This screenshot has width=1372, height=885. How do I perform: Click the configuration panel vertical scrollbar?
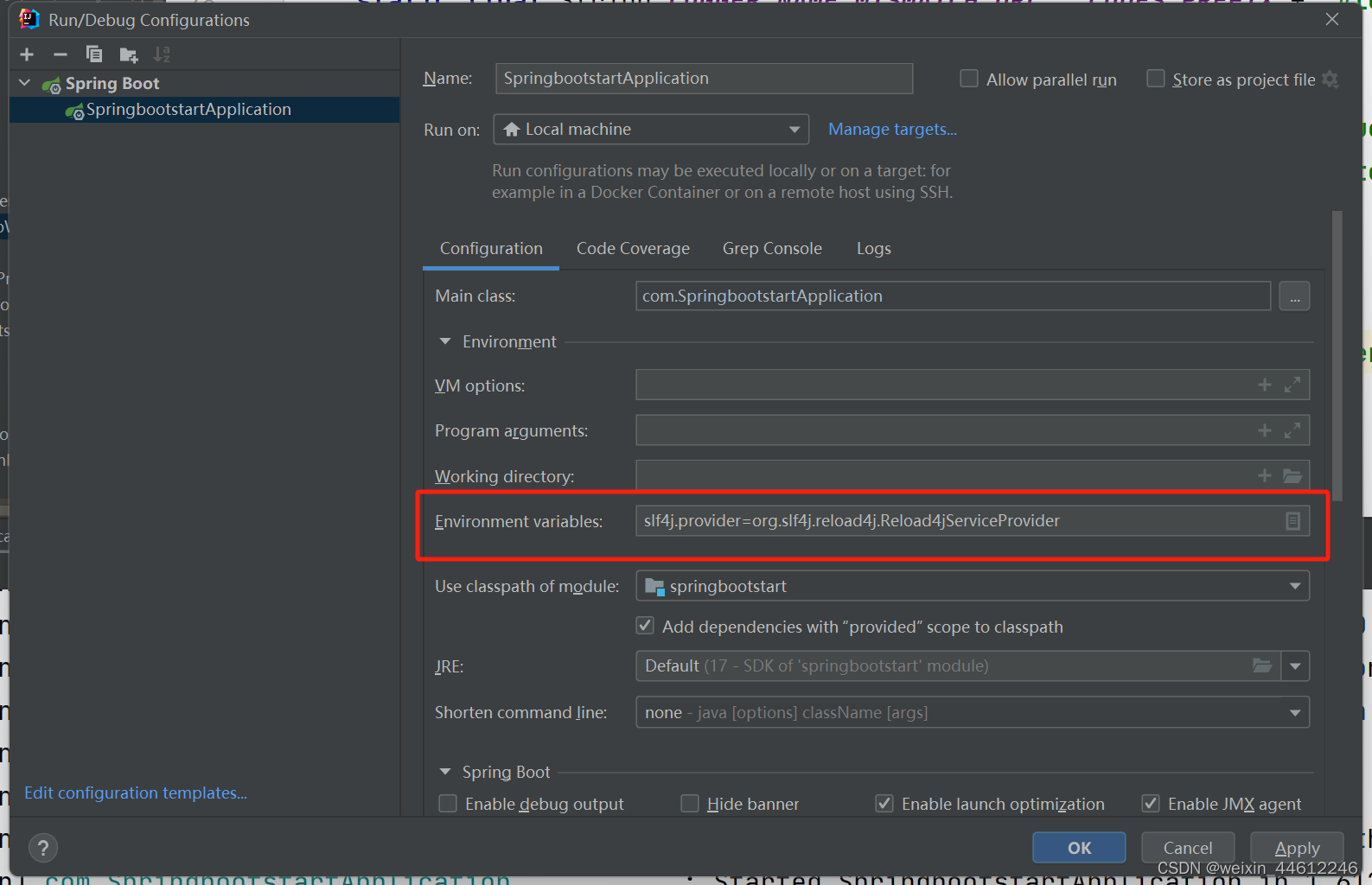pos(1337,356)
